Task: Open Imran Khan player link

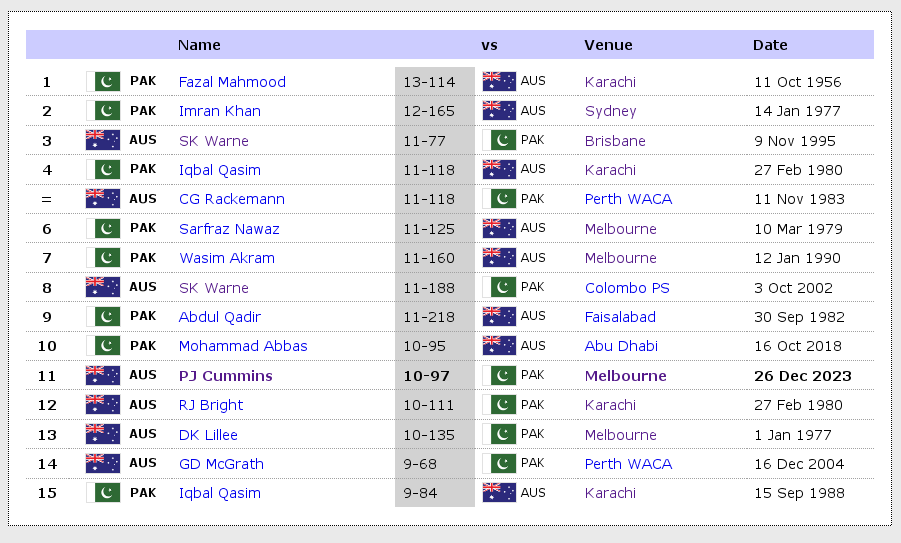Action: pos(220,111)
